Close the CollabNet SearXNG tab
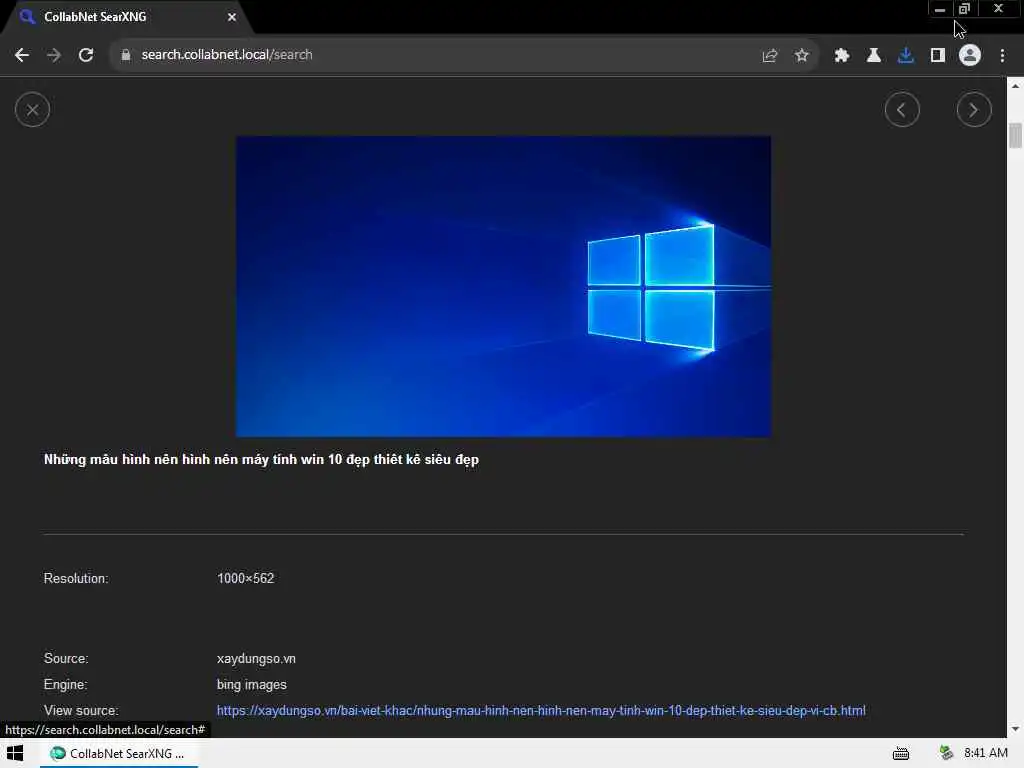This screenshot has width=1024, height=768. tap(232, 17)
